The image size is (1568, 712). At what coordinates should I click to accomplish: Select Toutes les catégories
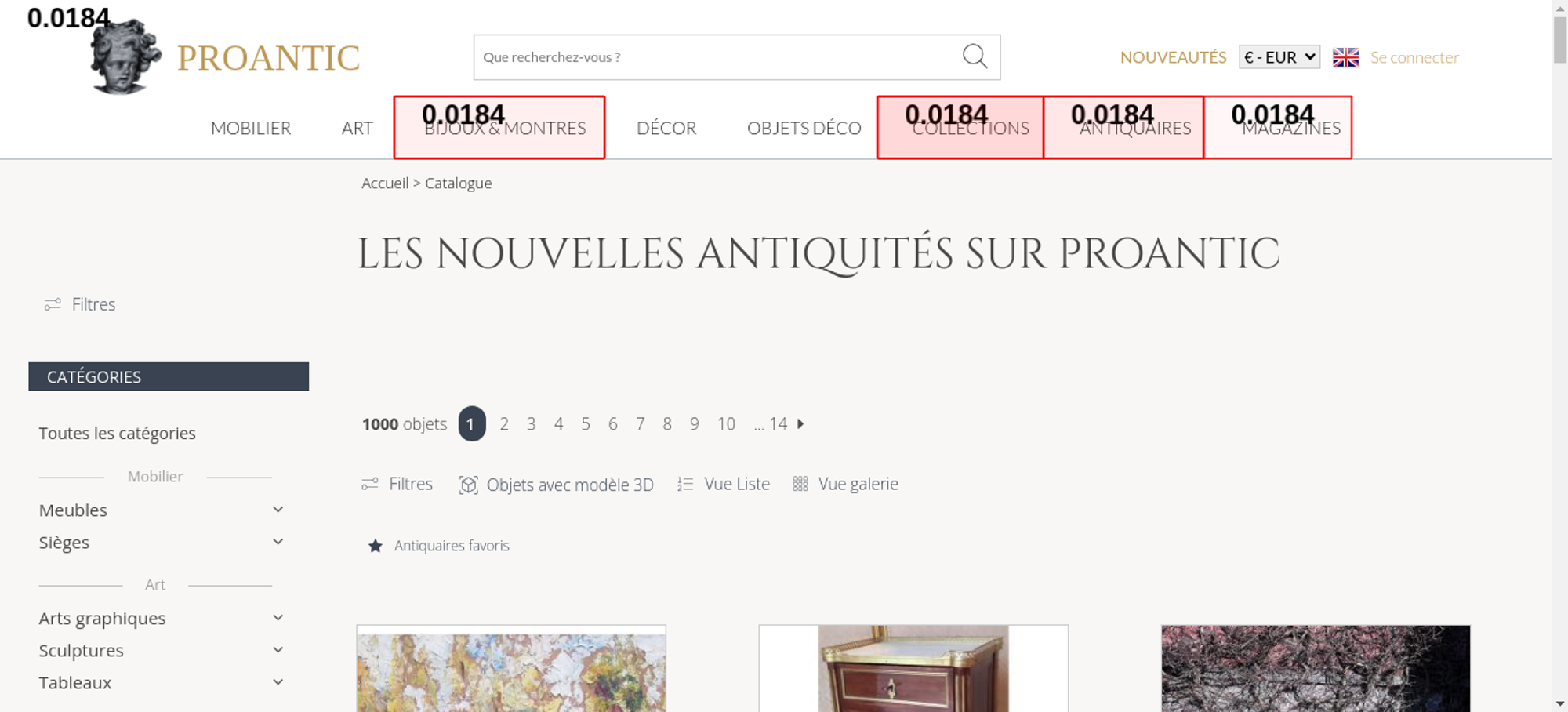pyautogui.click(x=118, y=433)
